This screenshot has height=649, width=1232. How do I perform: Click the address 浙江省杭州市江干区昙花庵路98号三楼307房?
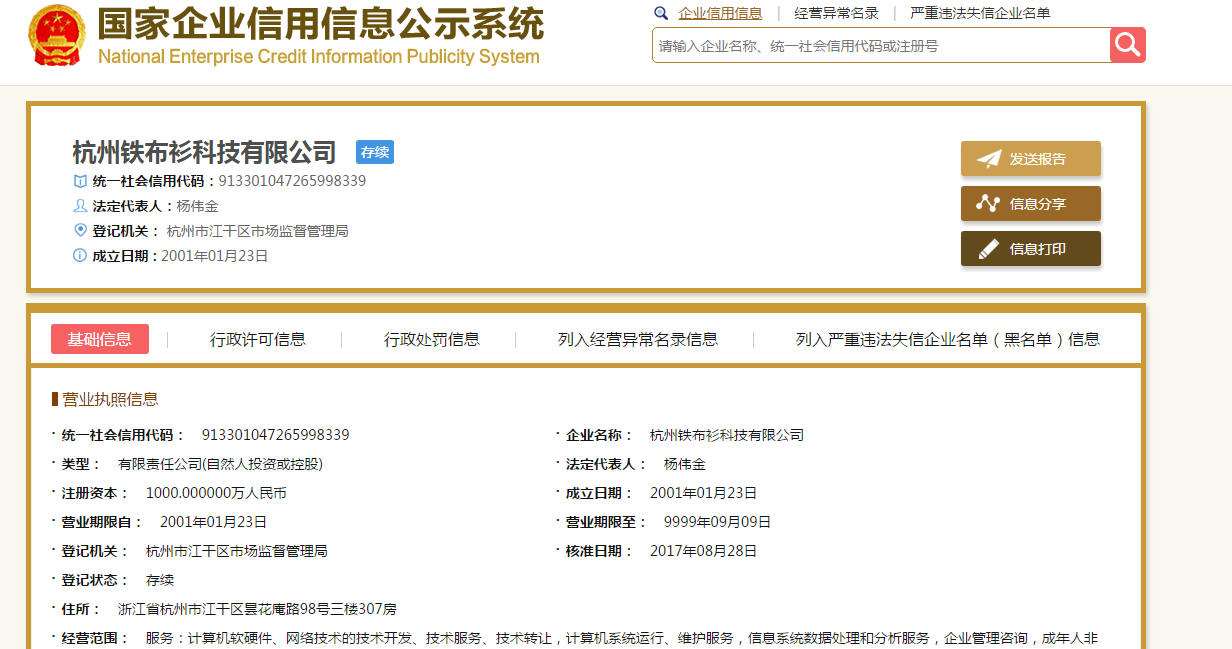tap(258, 609)
